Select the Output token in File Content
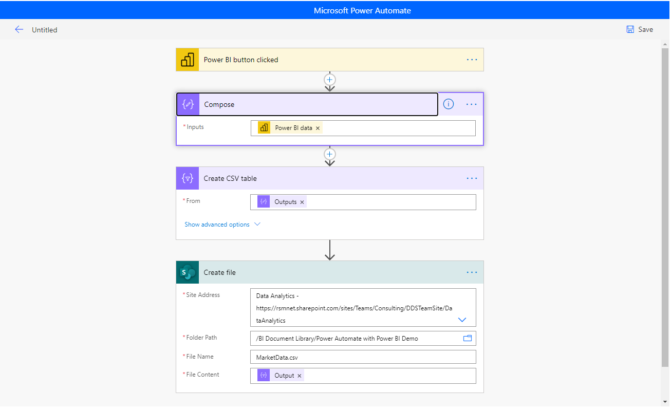Image resolution: width=671 pixels, height=410 pixels. [x=280, y=376]
